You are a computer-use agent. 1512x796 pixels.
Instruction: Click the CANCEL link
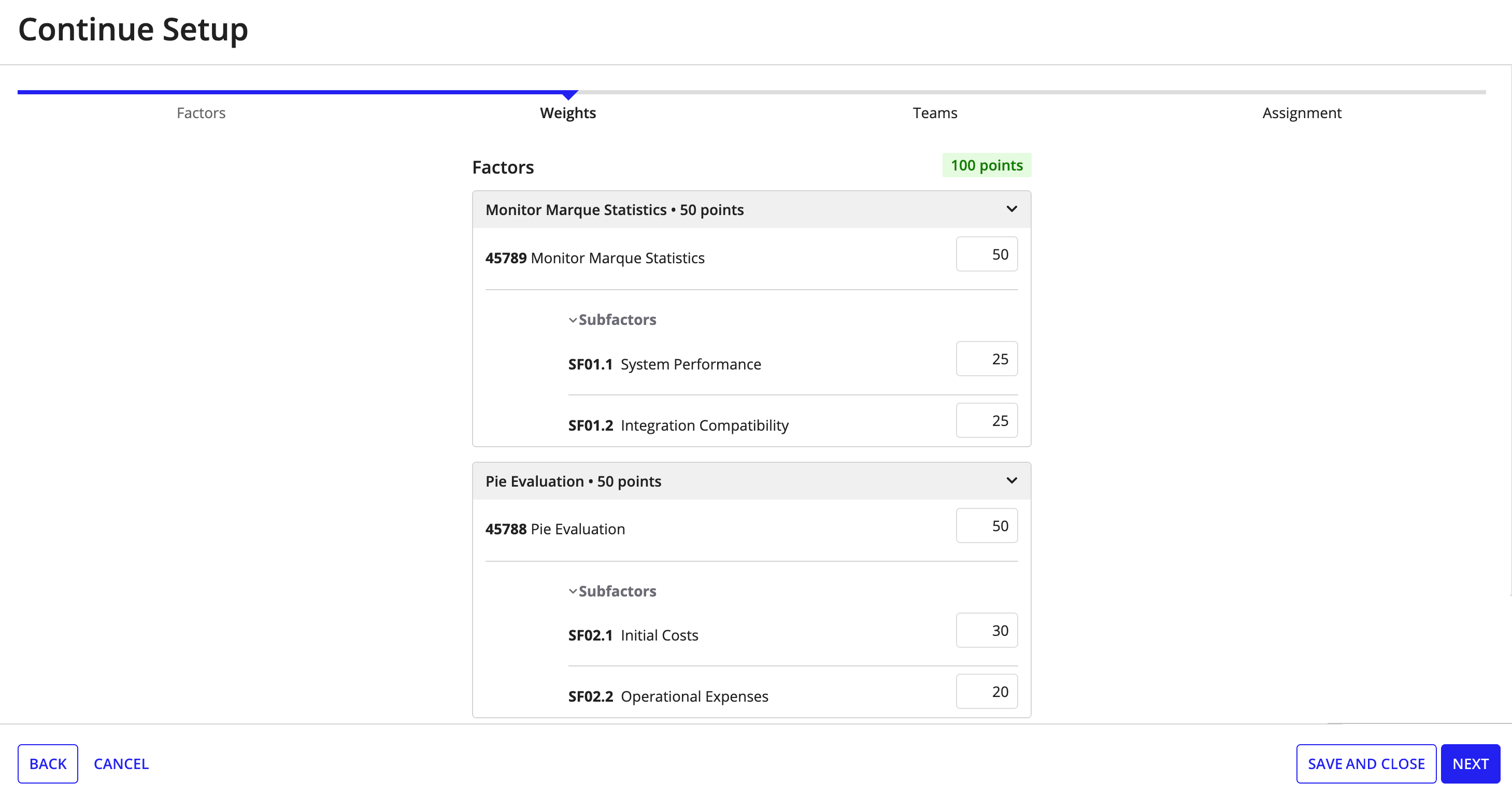121,764
